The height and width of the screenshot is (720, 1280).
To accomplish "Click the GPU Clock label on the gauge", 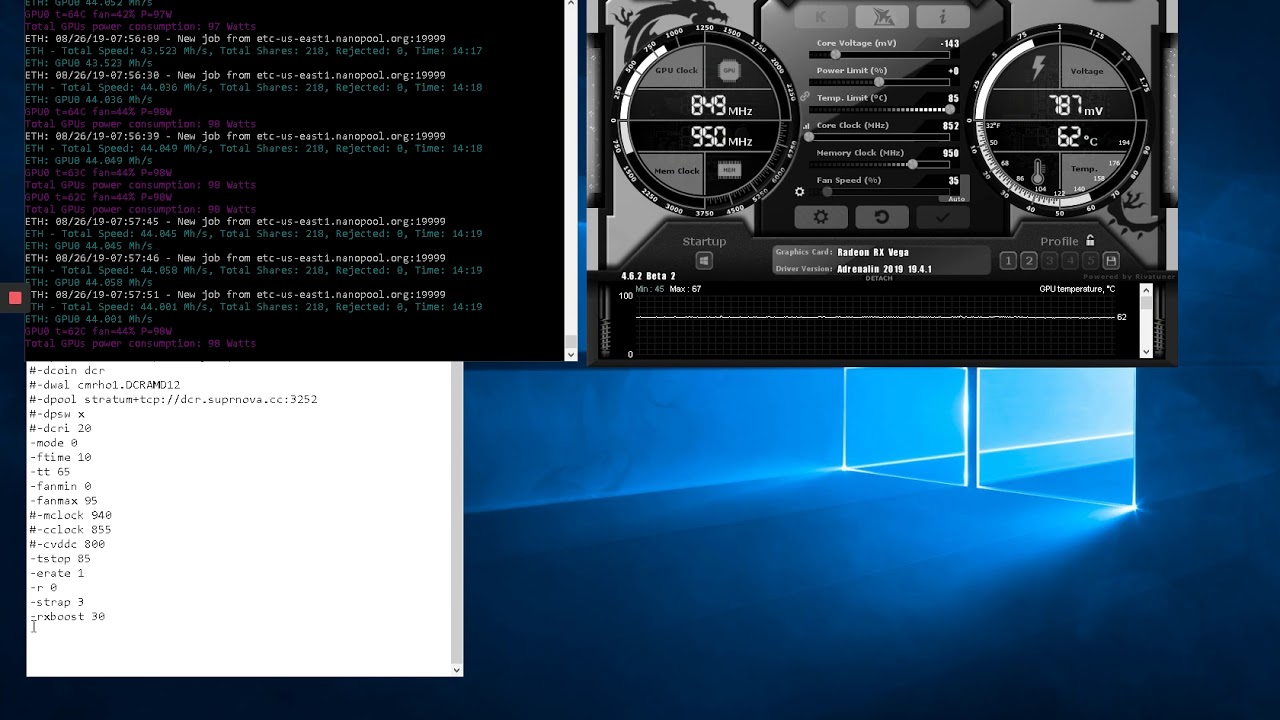I will click(676, 70).
